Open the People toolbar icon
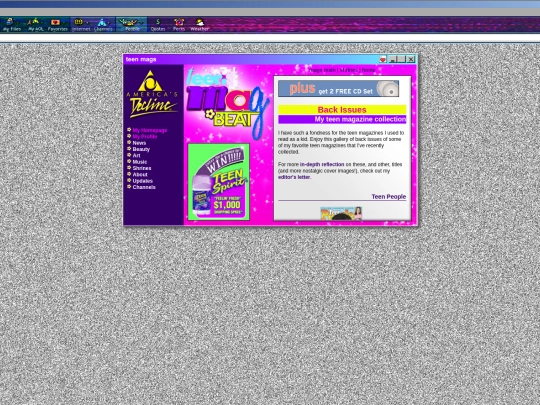 (127, 22)
